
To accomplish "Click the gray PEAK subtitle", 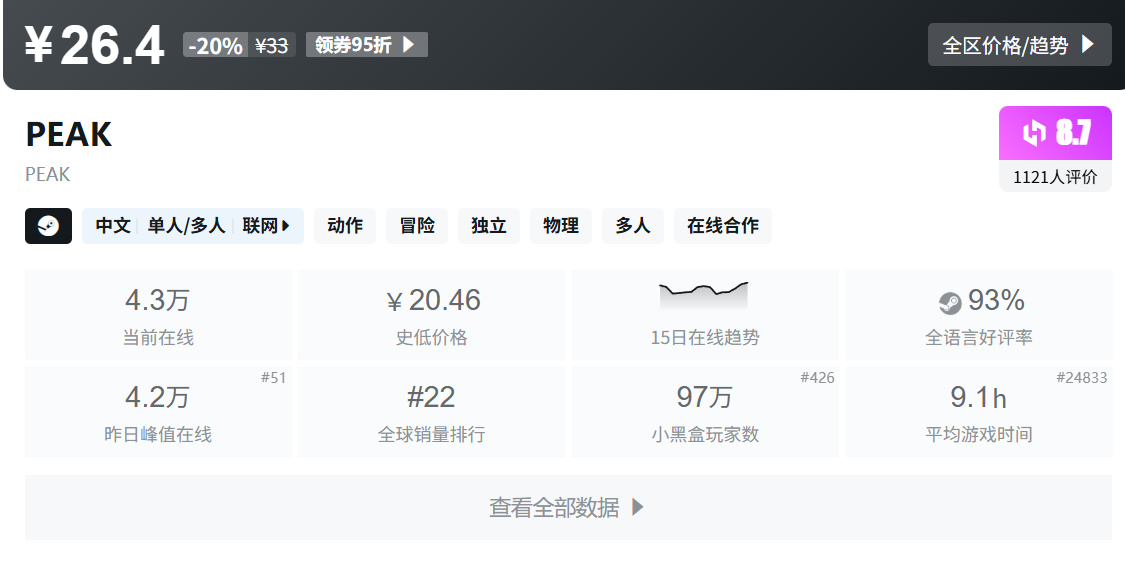I will point(47,174).
